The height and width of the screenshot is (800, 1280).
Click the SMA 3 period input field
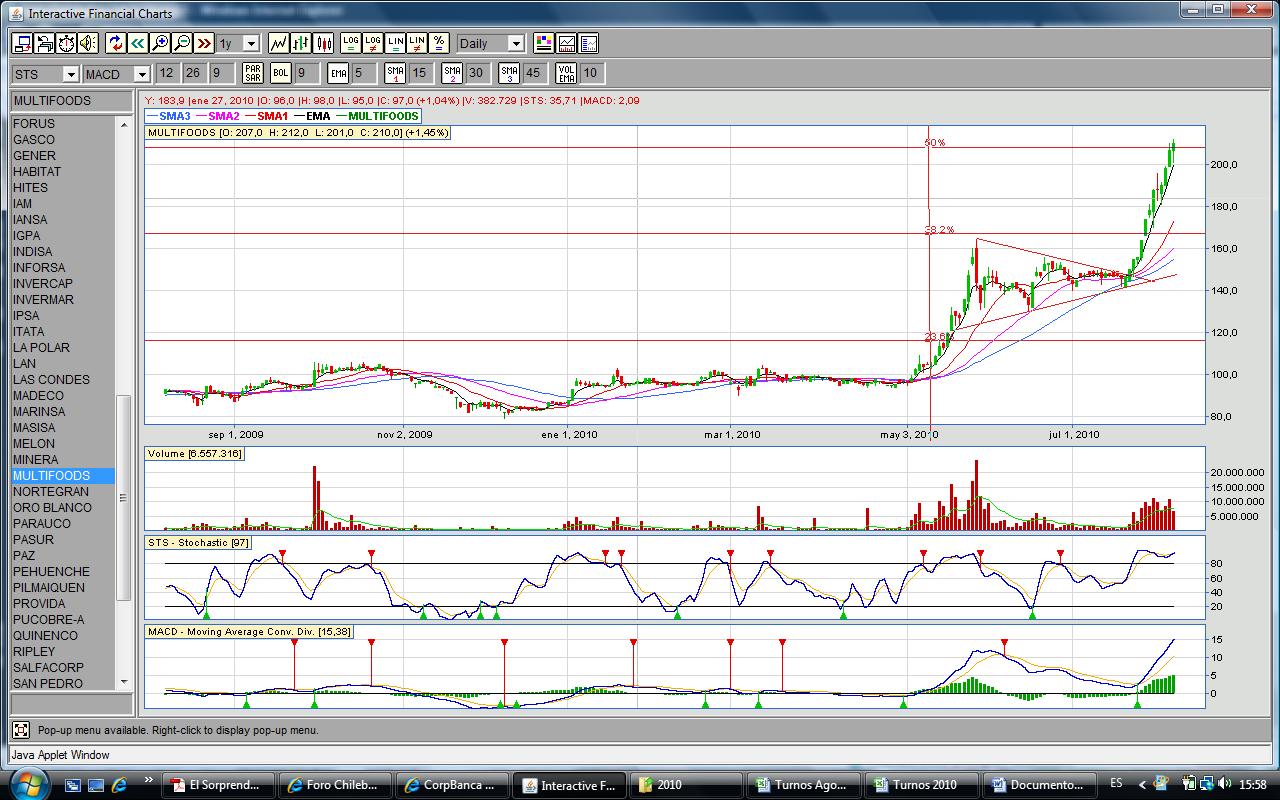click(533, 73)
